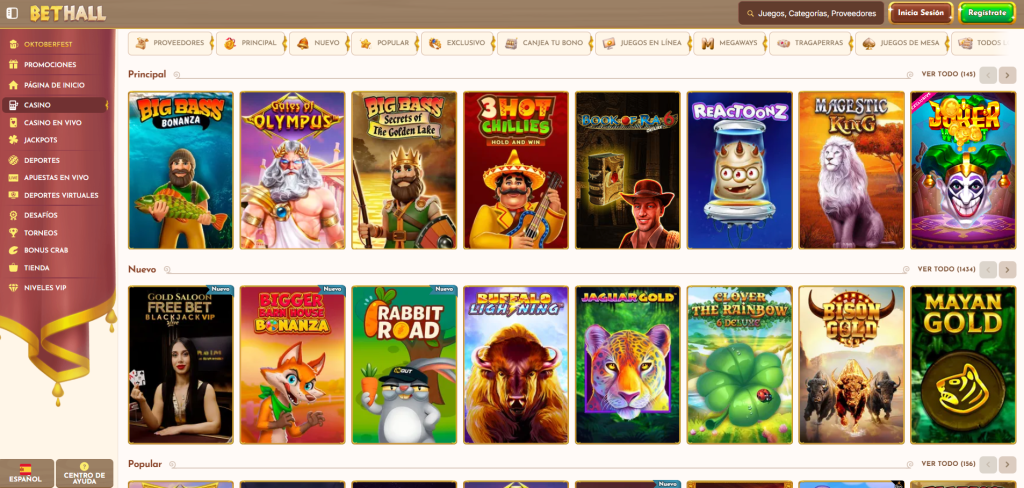
Task: Focus the Juegos, Categorías, Proveedores search field
Action: [816, 14]
